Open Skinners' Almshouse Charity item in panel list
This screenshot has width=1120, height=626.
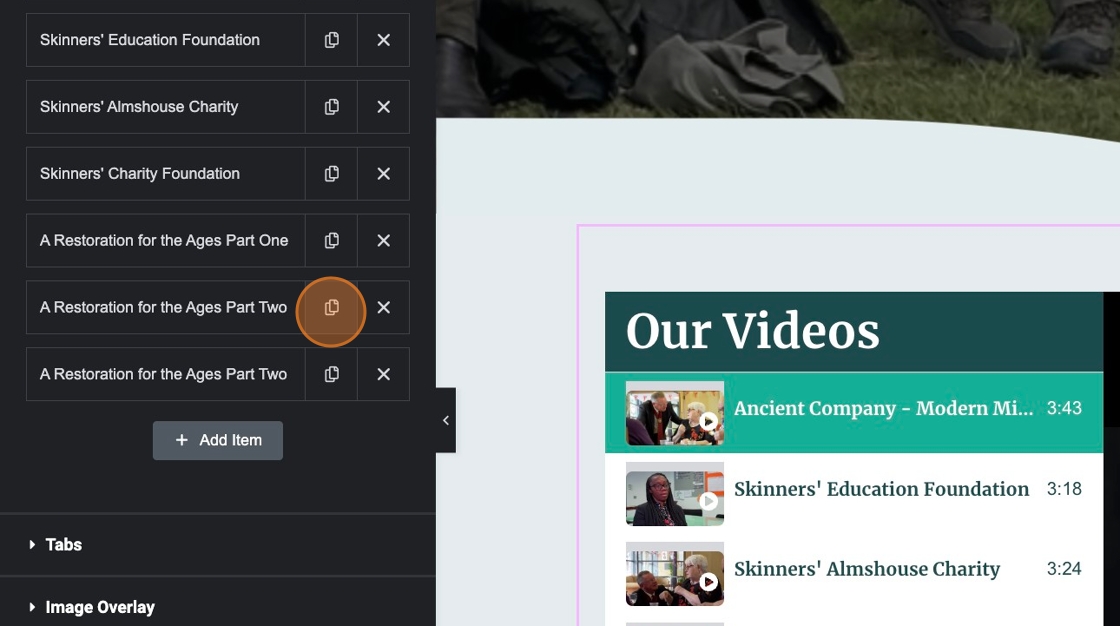(x=166, y=107)
